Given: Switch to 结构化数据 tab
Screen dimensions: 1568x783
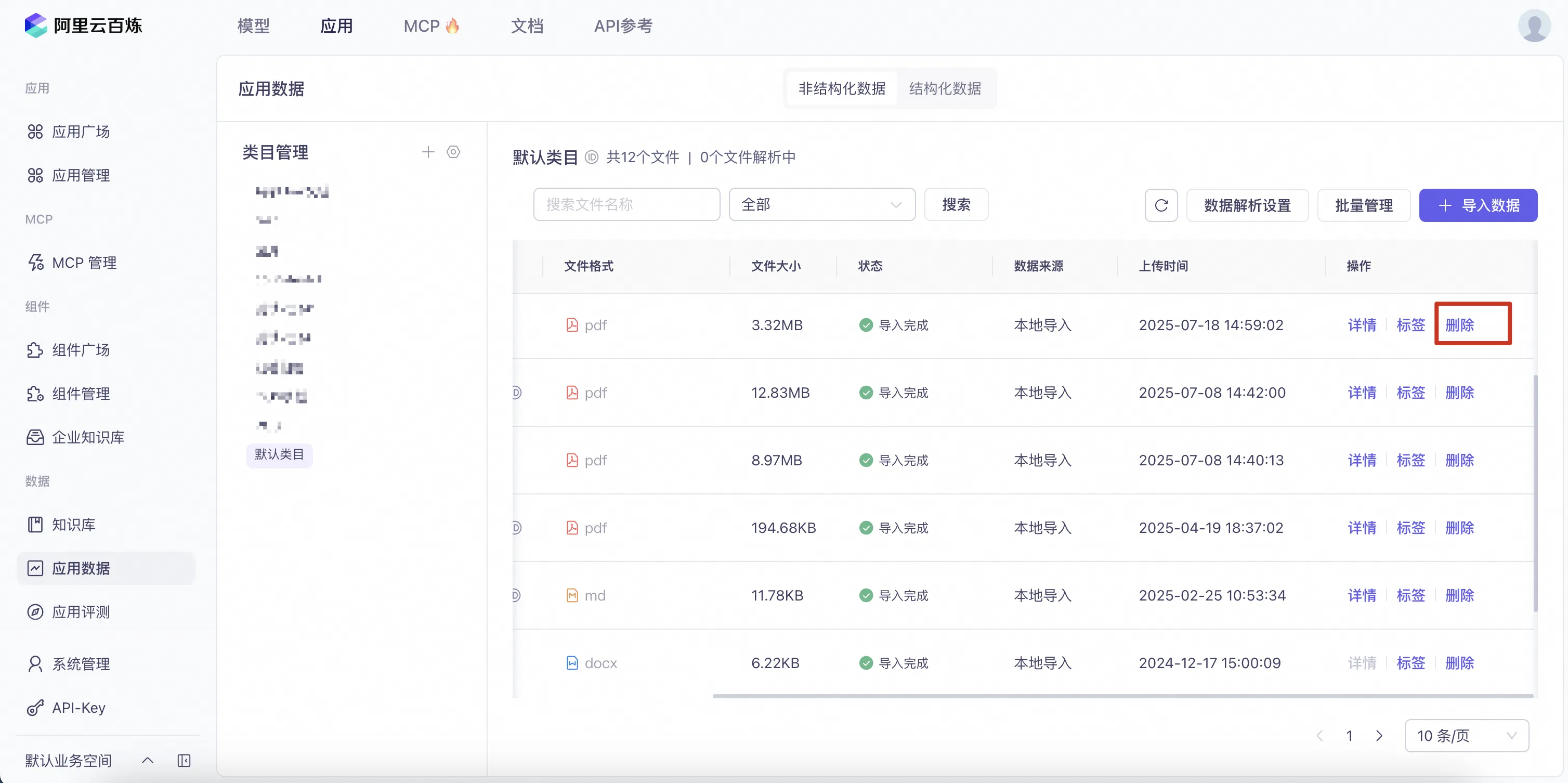Looking at the screenshot, I should coord(945,89).
